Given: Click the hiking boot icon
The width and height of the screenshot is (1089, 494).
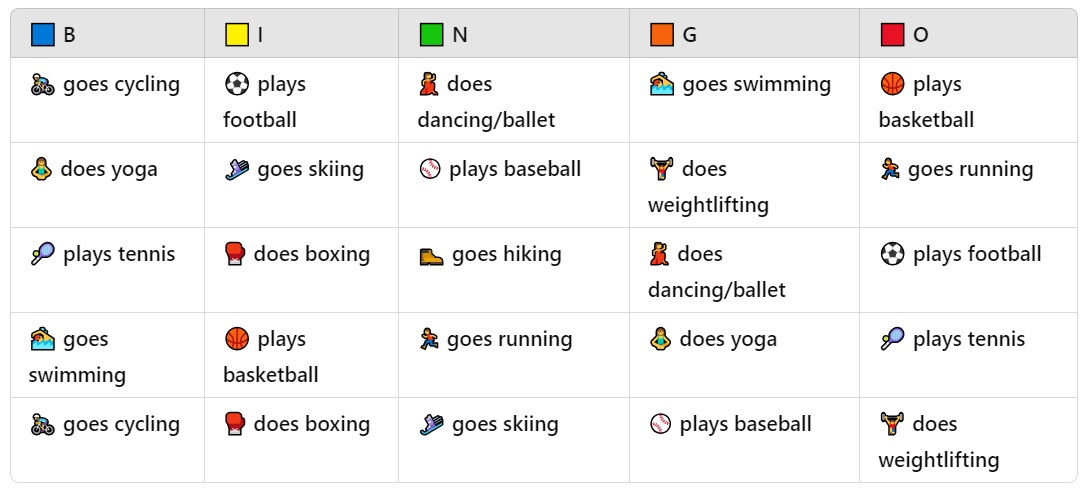Looking at the screenshot, I should (431, 256).
